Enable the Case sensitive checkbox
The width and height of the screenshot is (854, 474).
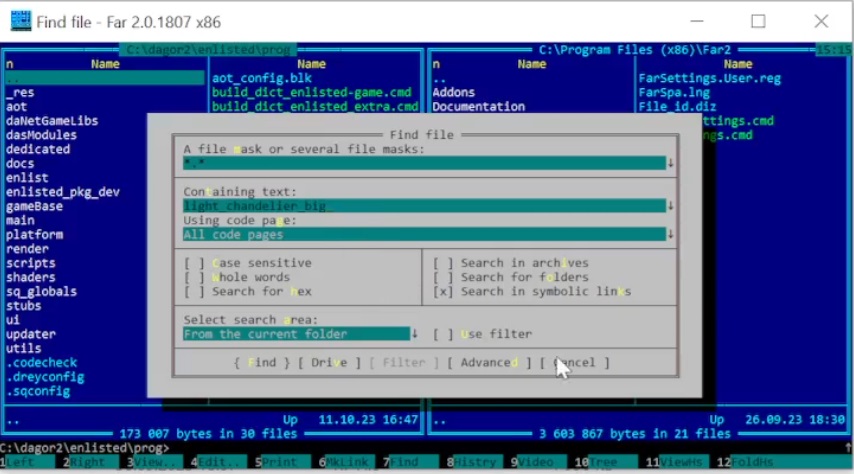[x=193, y=263]
